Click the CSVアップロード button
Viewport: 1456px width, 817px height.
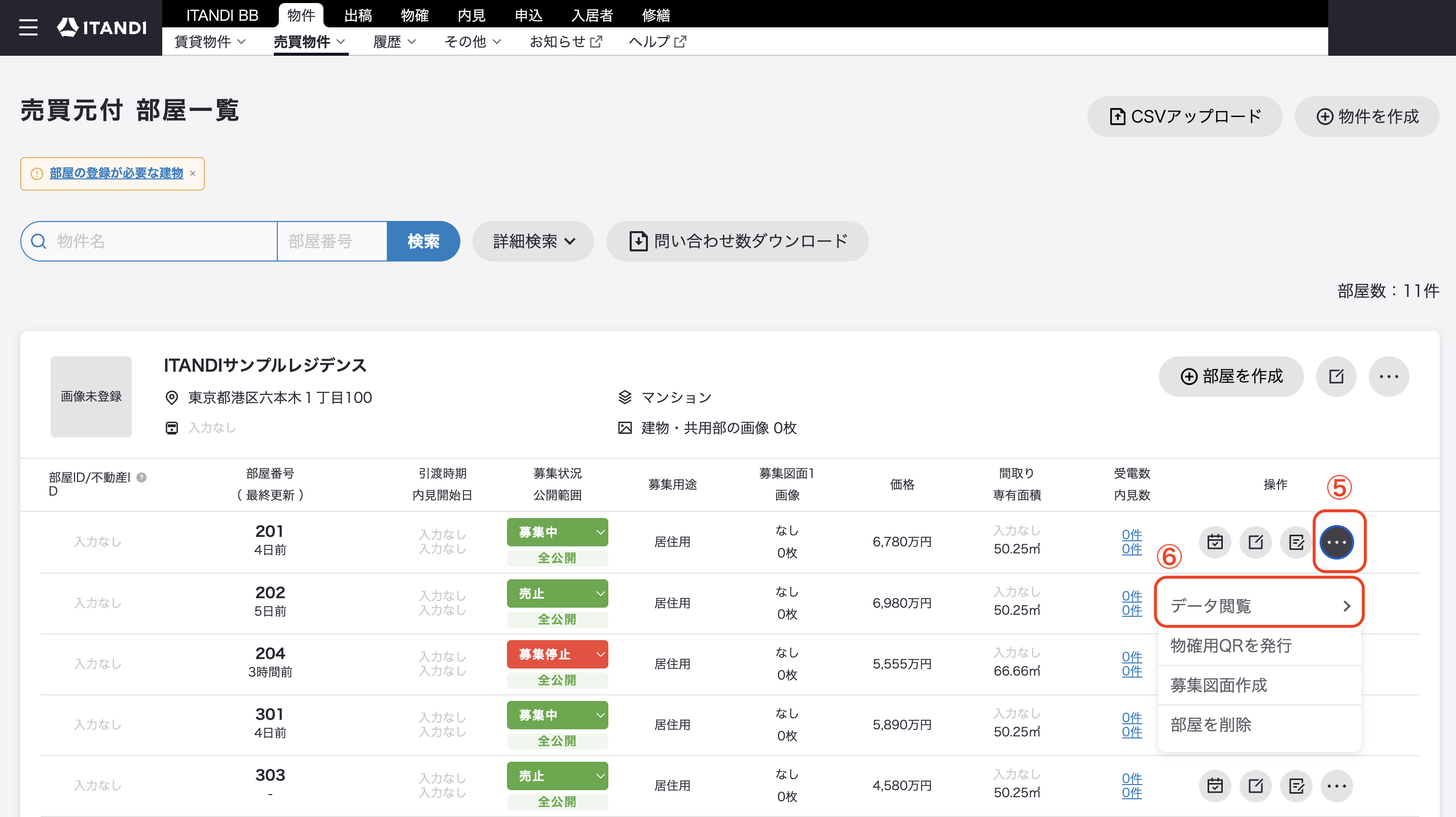tap(1184, 117)
